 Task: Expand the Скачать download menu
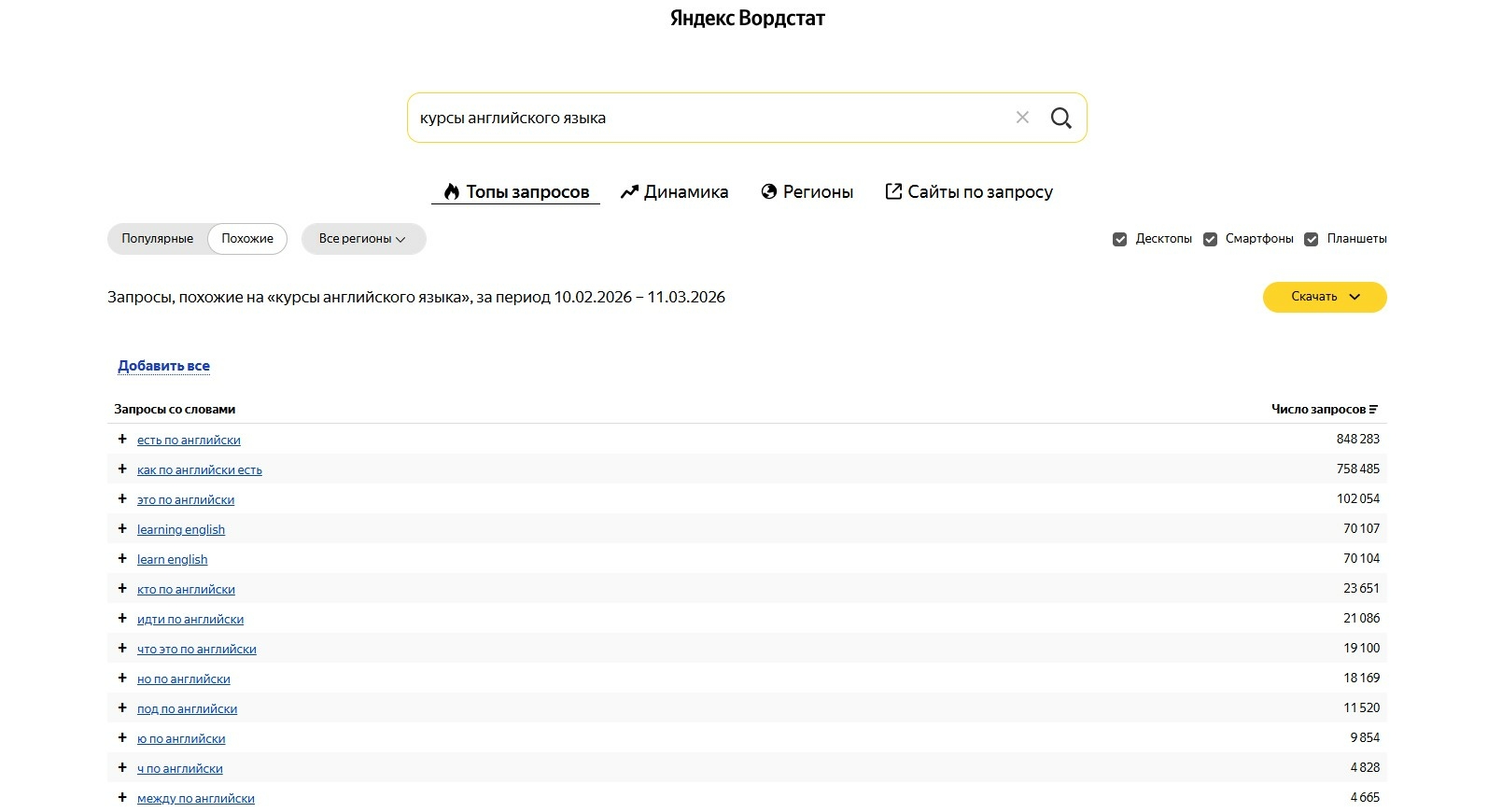pyautogui.click(x=1325, y=297)
